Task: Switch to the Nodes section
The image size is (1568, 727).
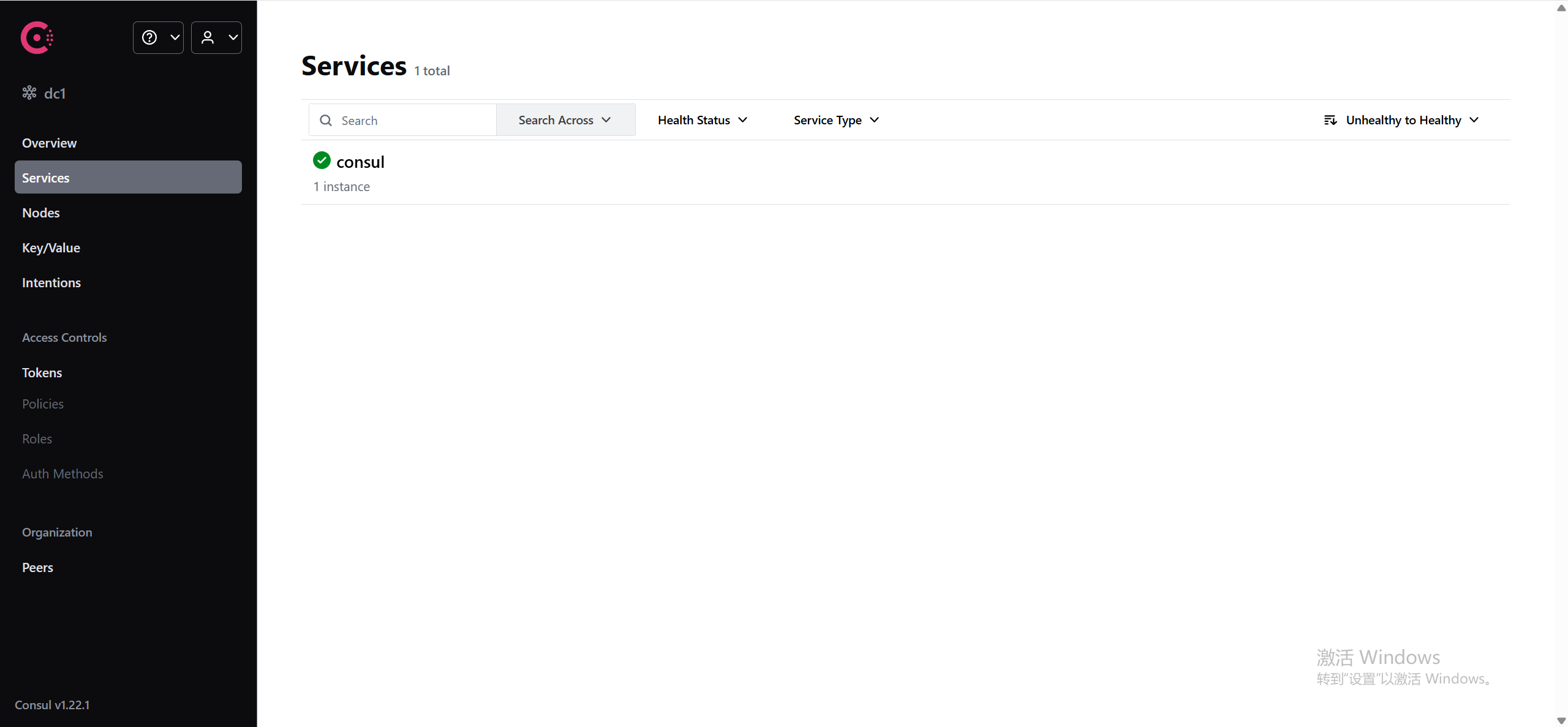Action: pyautogui.click(x=40, y=213)
